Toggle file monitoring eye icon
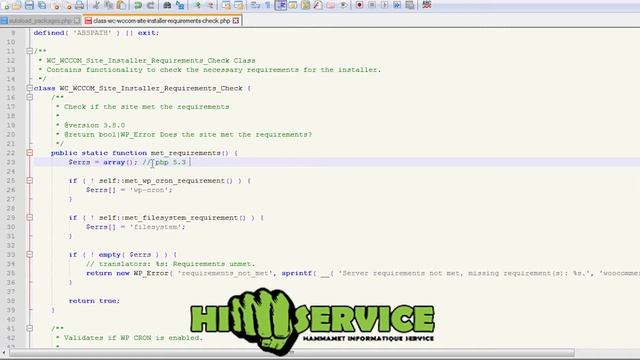The height and width of the screenshot is (360, 640). pyautogui.click(x=343, y=5)
